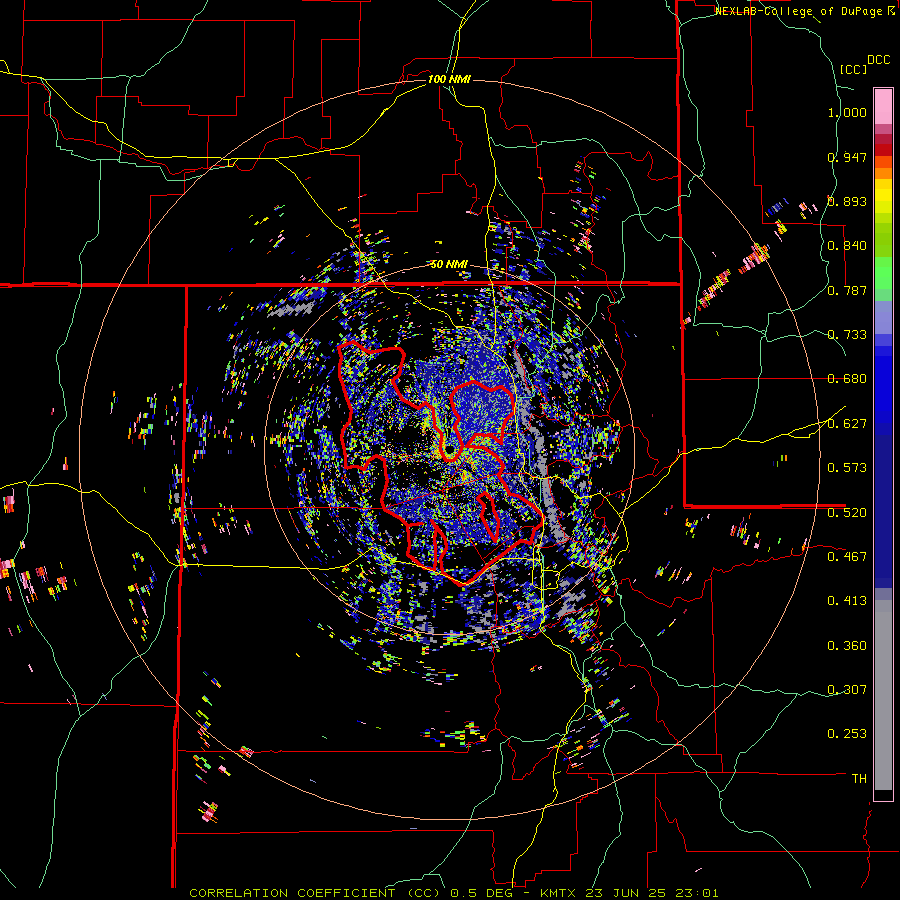Viewport: 900px width, 900px height.
Task: Pick the bright green segment of the color bar
Action: click(883, 273)
